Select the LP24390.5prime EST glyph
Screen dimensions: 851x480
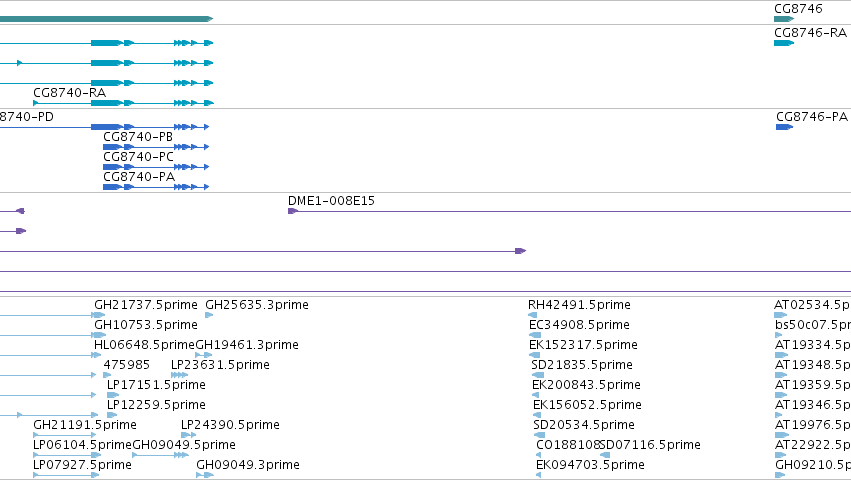point(188,435)
